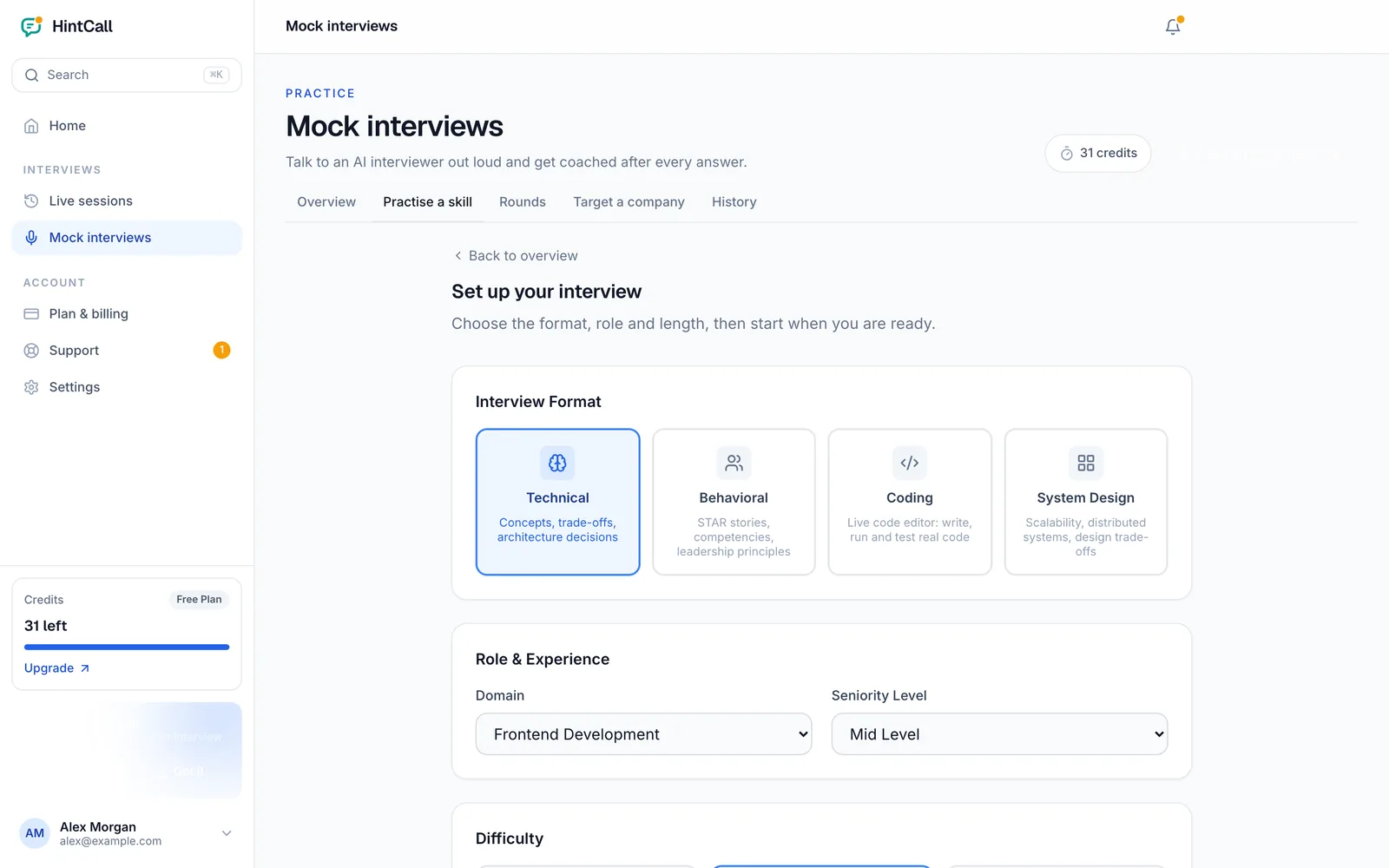Click the Plan & billing card icon
Viewport: 1389px width, 868px height.
[31, 314]
